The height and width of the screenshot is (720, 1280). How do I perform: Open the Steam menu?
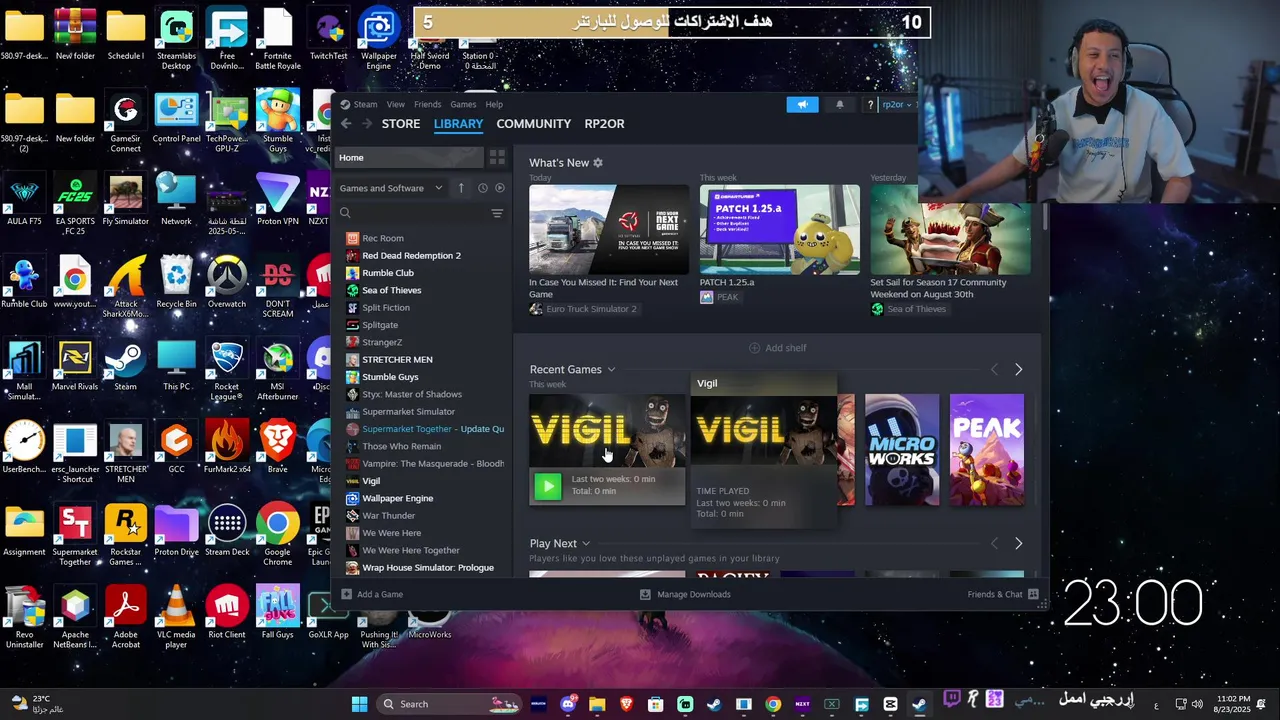tap(365, 104)
